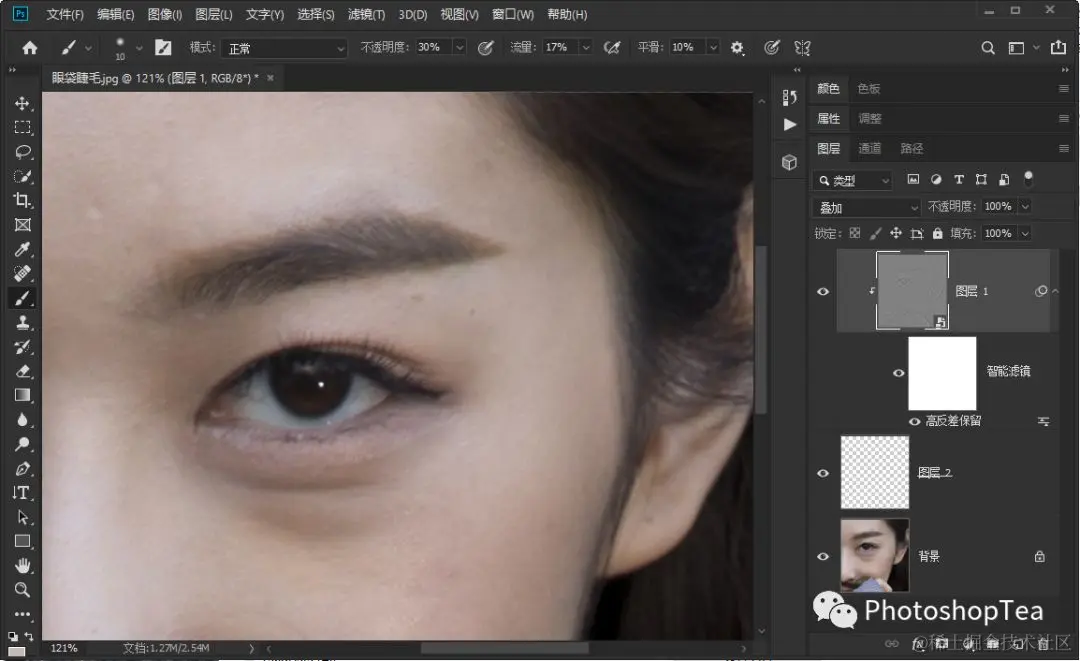This screenshot has width=1080, height=661.
Task: Open the search icon at top right
Action: tap(987, 48)
